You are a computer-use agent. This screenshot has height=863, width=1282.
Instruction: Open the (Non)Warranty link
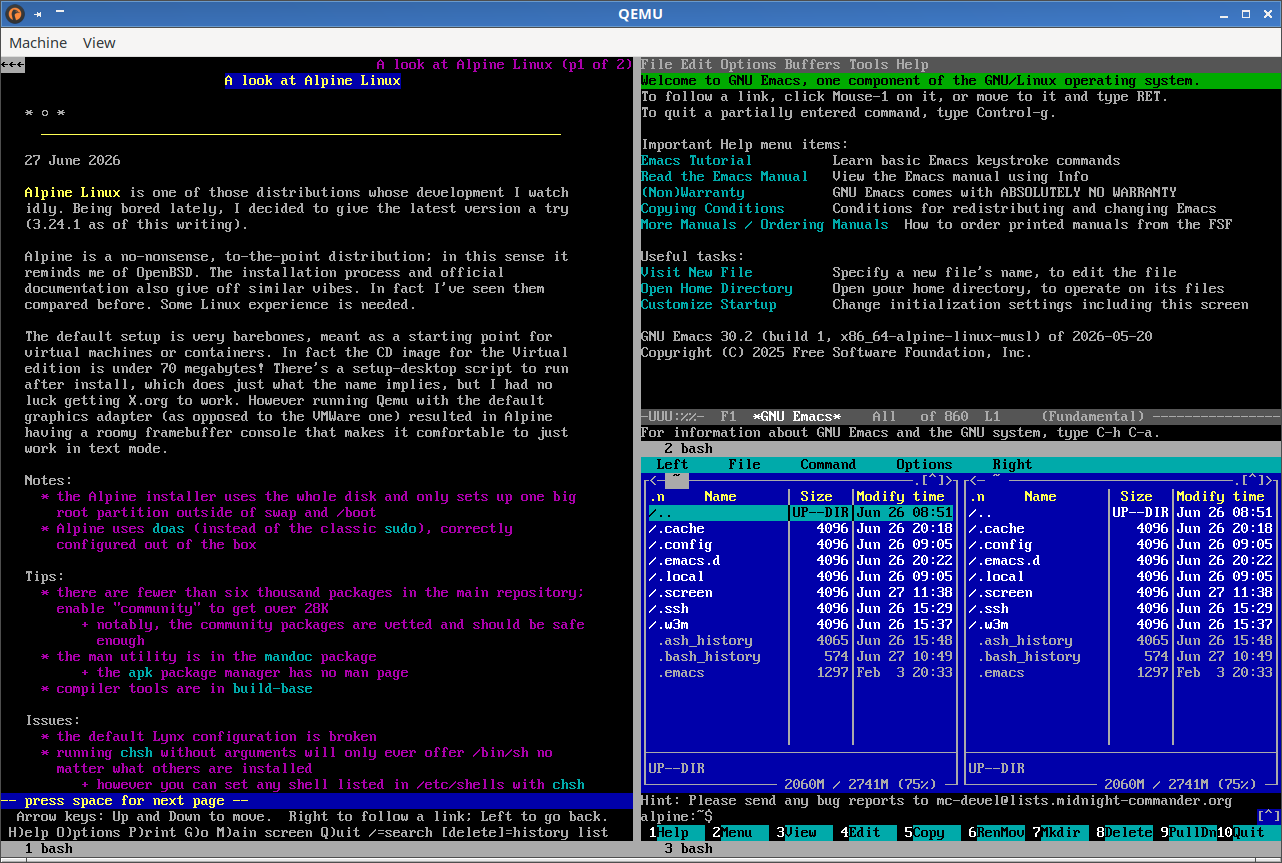(693, 193)
